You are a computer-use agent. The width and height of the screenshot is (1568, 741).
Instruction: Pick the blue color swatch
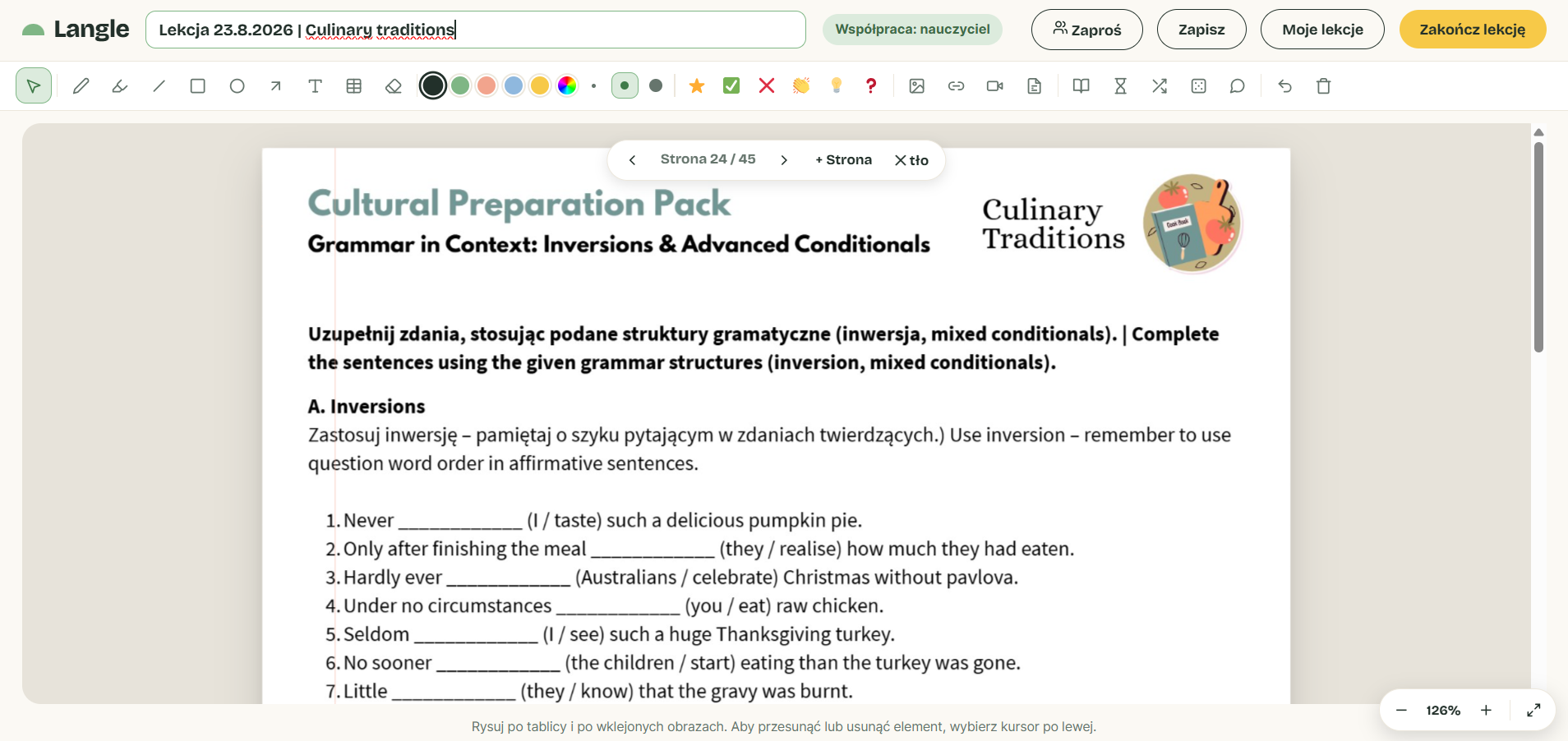tap(514, 85)
